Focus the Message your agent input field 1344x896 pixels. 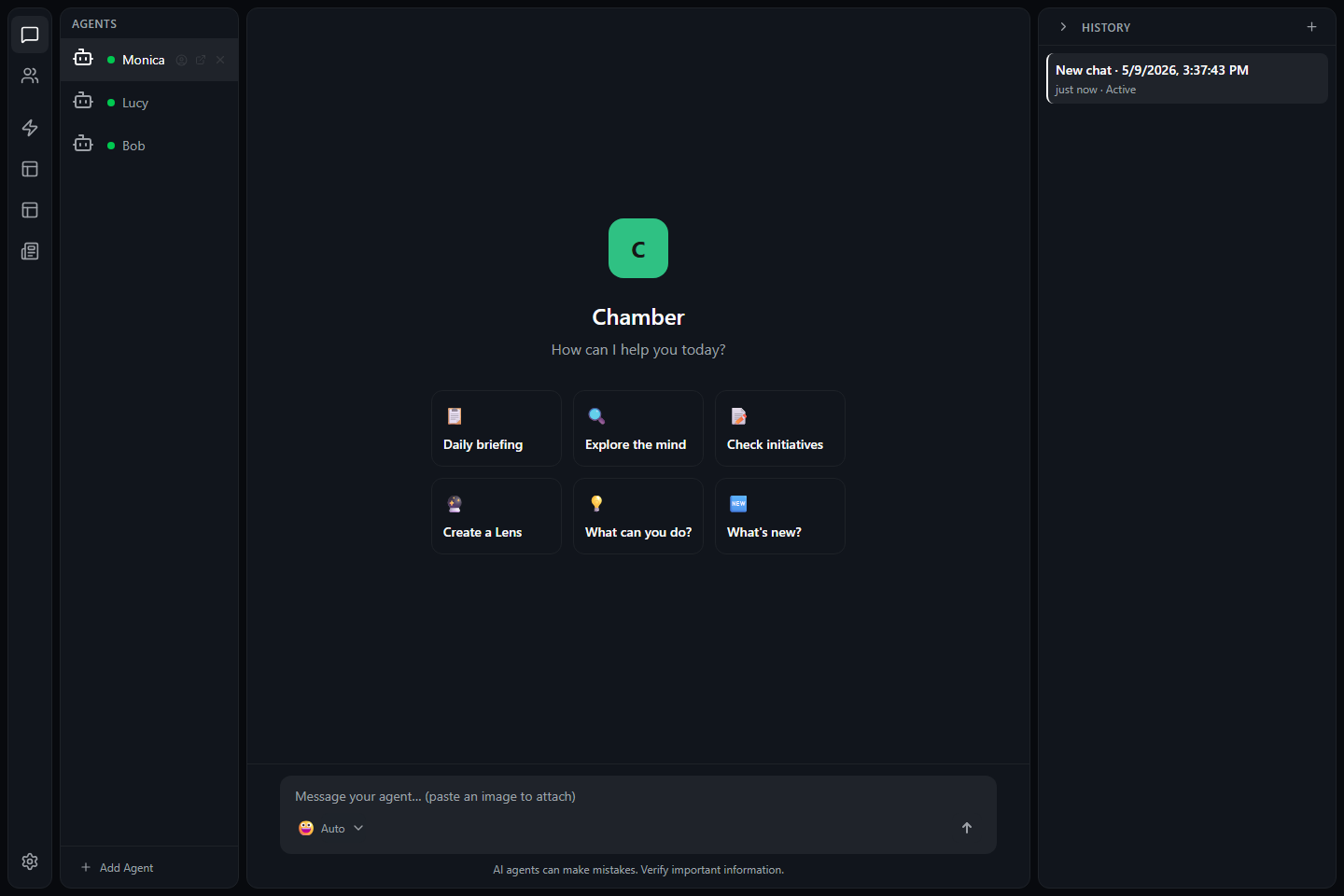[638, 796]
